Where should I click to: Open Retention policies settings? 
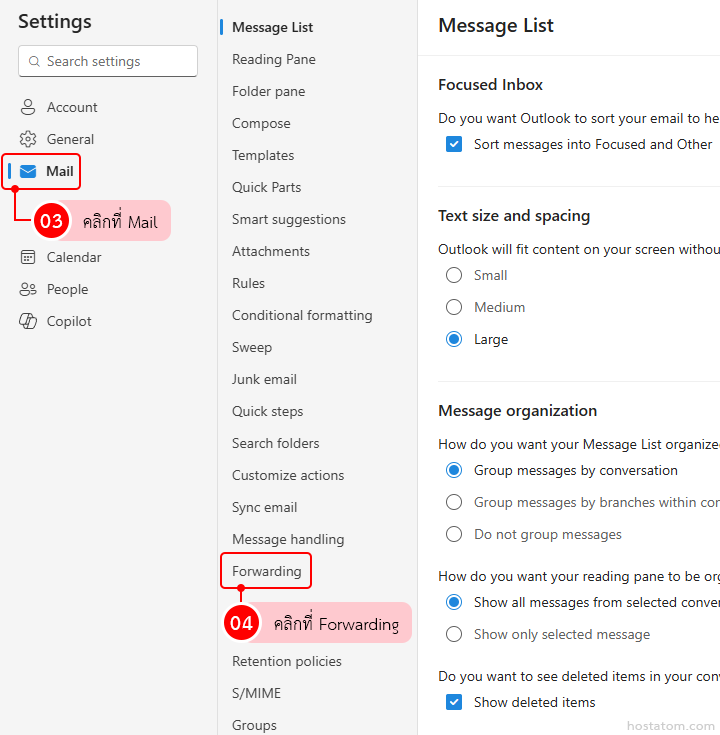pyautogui.click(x=287, y=661)
